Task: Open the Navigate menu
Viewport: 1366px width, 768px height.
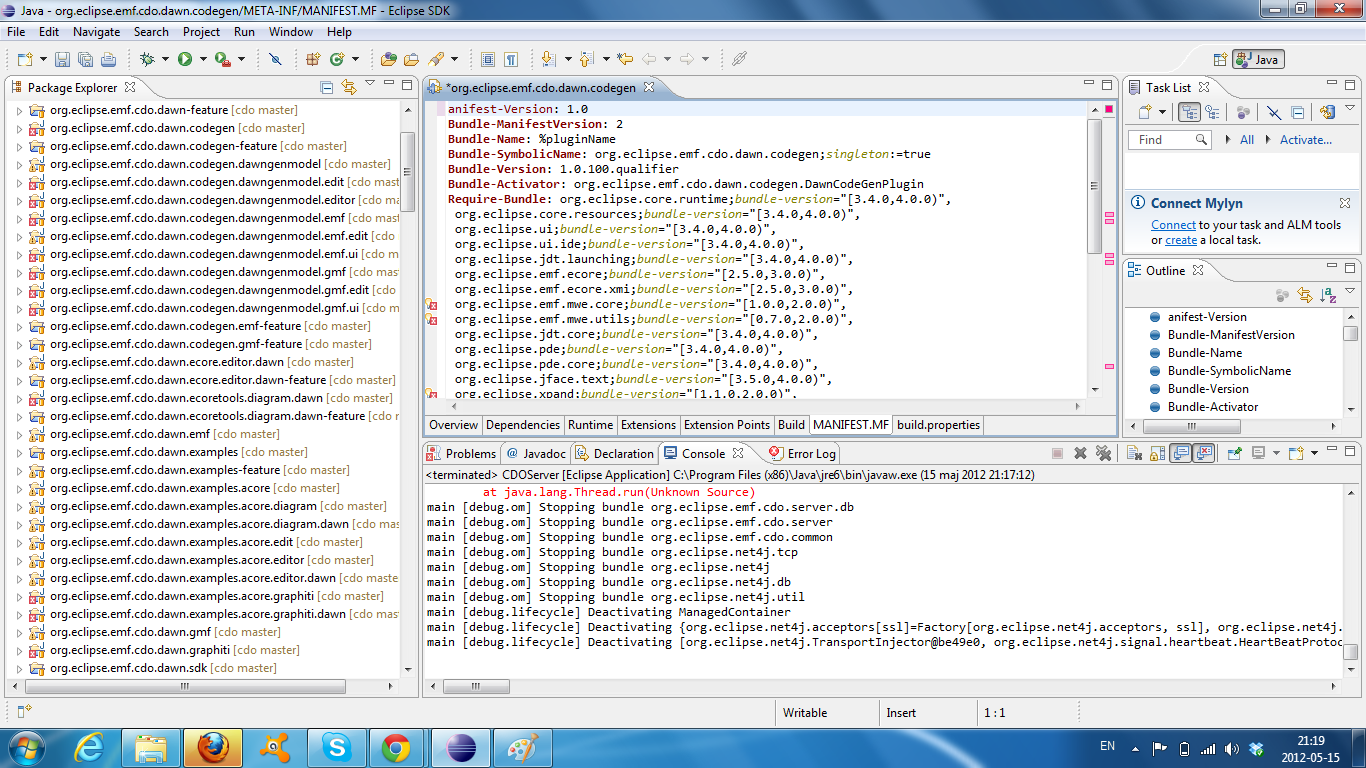Action: 96,32
